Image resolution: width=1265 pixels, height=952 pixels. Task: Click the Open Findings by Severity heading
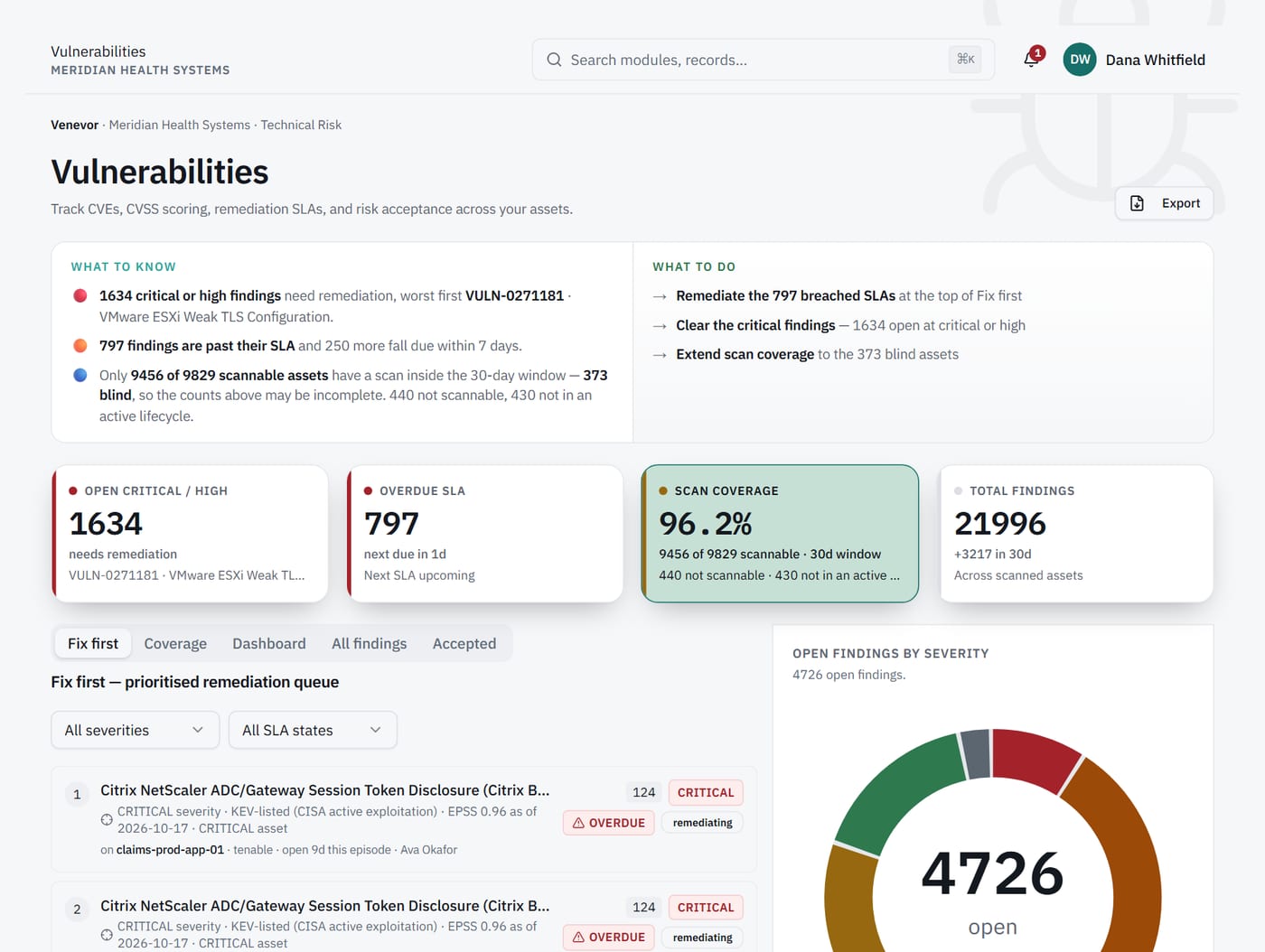pos(891,653)
